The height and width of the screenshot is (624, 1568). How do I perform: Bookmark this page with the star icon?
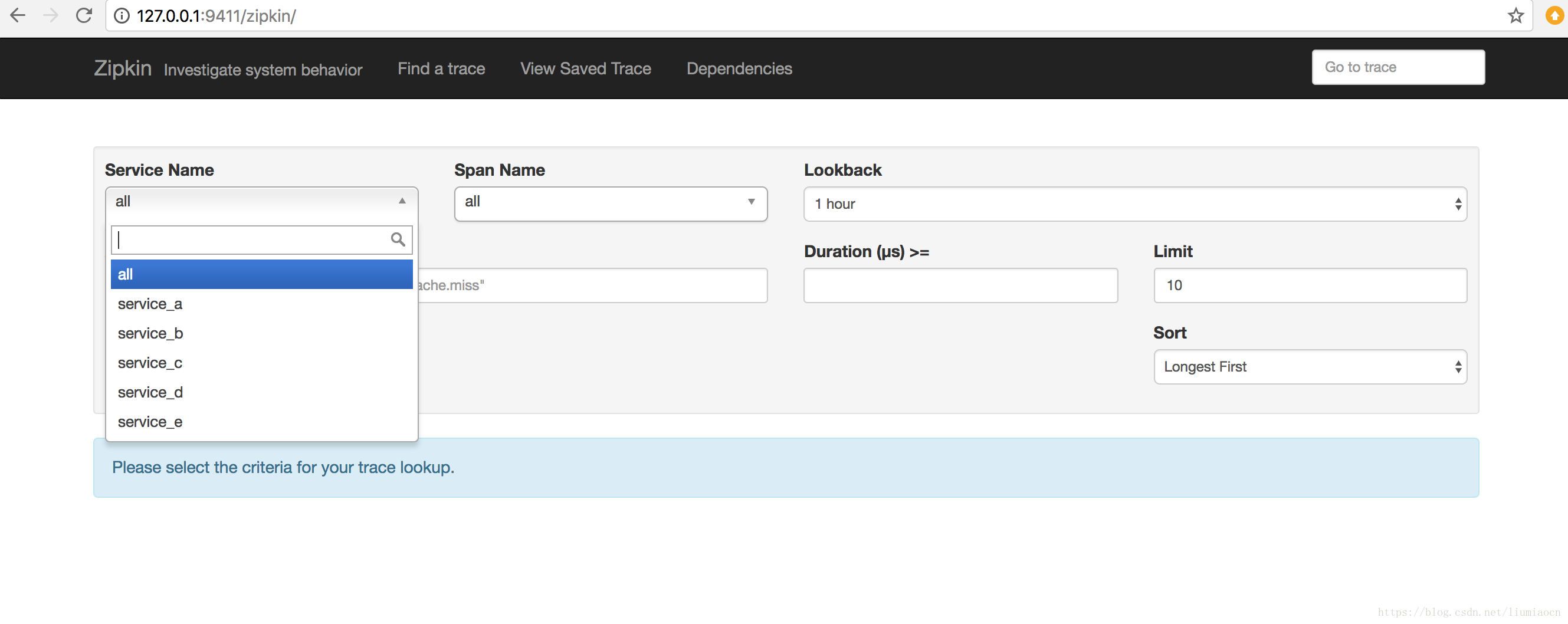click(x=1515, y=15)
